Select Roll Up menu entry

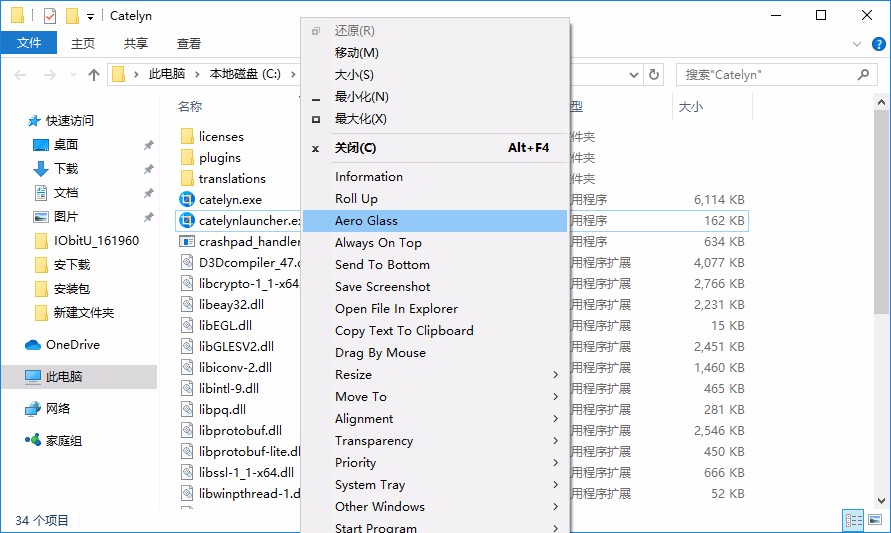click(x=435, y=199)
